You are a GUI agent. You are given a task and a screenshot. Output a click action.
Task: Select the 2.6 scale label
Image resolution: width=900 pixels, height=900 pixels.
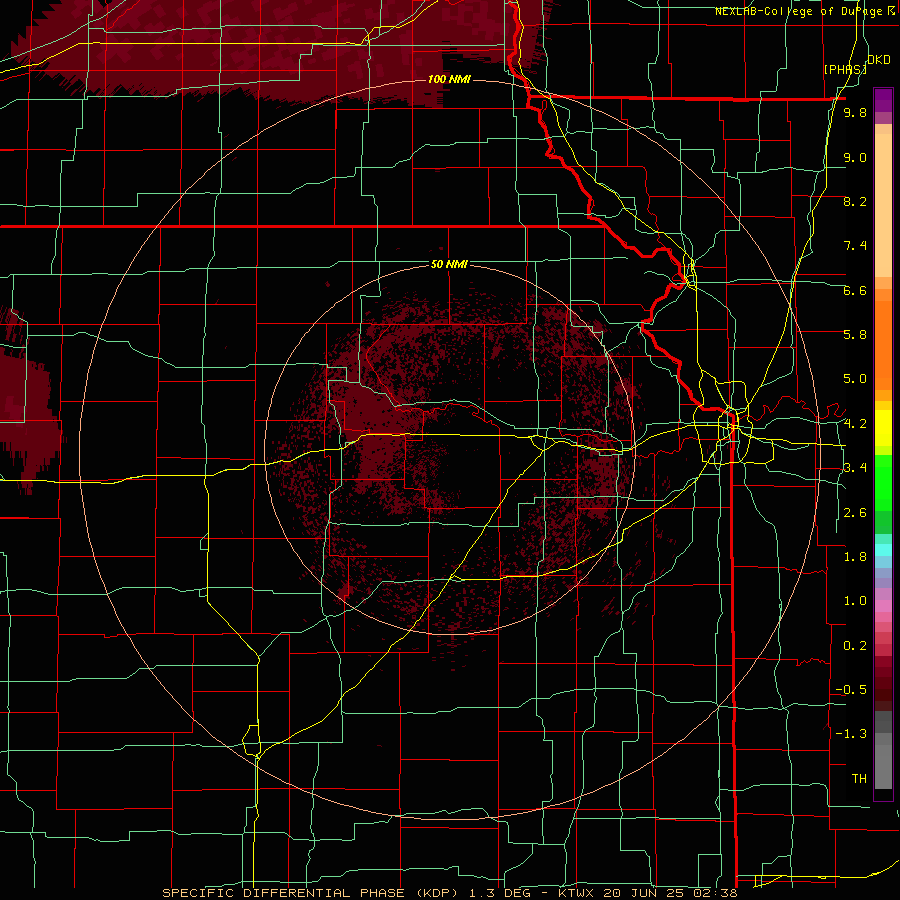pyautogui.click(x=855, y=513)
